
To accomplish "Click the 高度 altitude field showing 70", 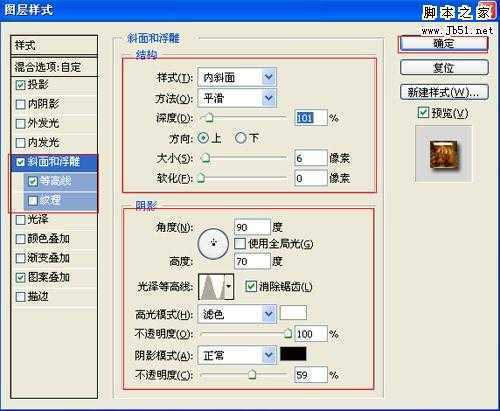I will click(x=252, y=261).
